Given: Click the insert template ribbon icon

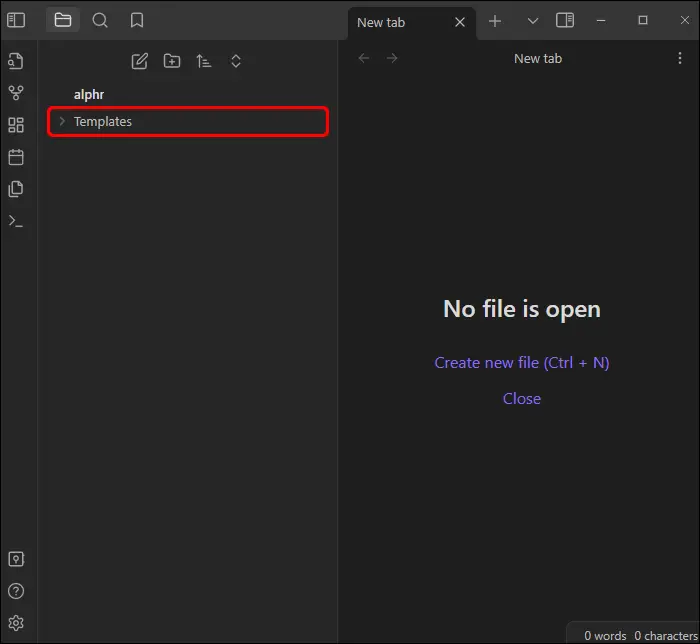Looking at the screenshot, I should (x=16, y=189).
